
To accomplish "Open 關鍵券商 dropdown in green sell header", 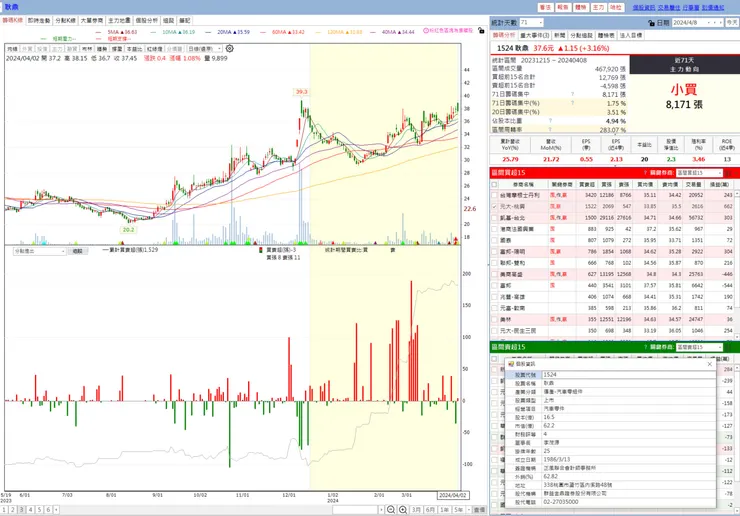I will 699,347.
